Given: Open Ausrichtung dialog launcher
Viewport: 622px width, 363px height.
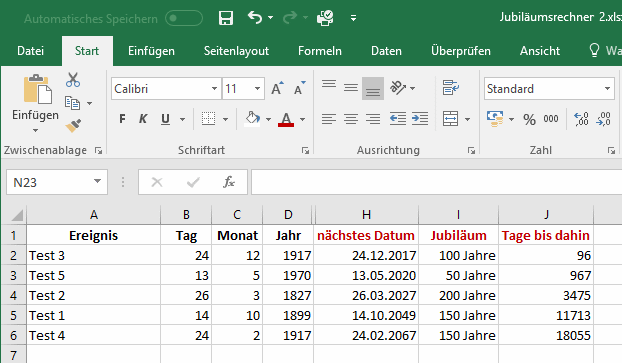Looking at the screenshot, I should [471, 150].
